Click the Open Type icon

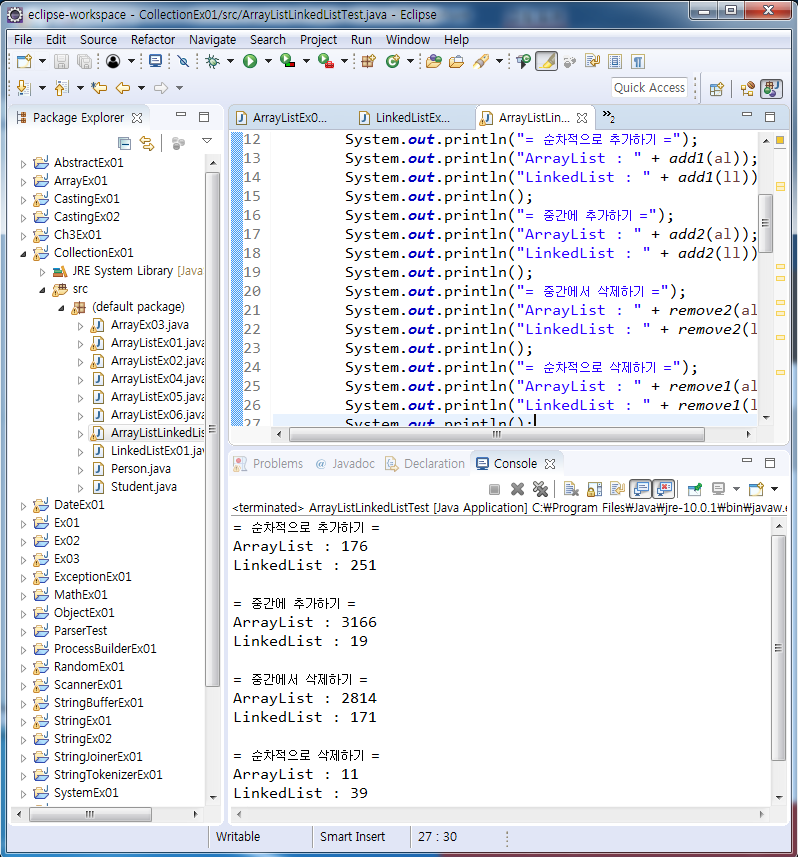click(x=434, y=61)
